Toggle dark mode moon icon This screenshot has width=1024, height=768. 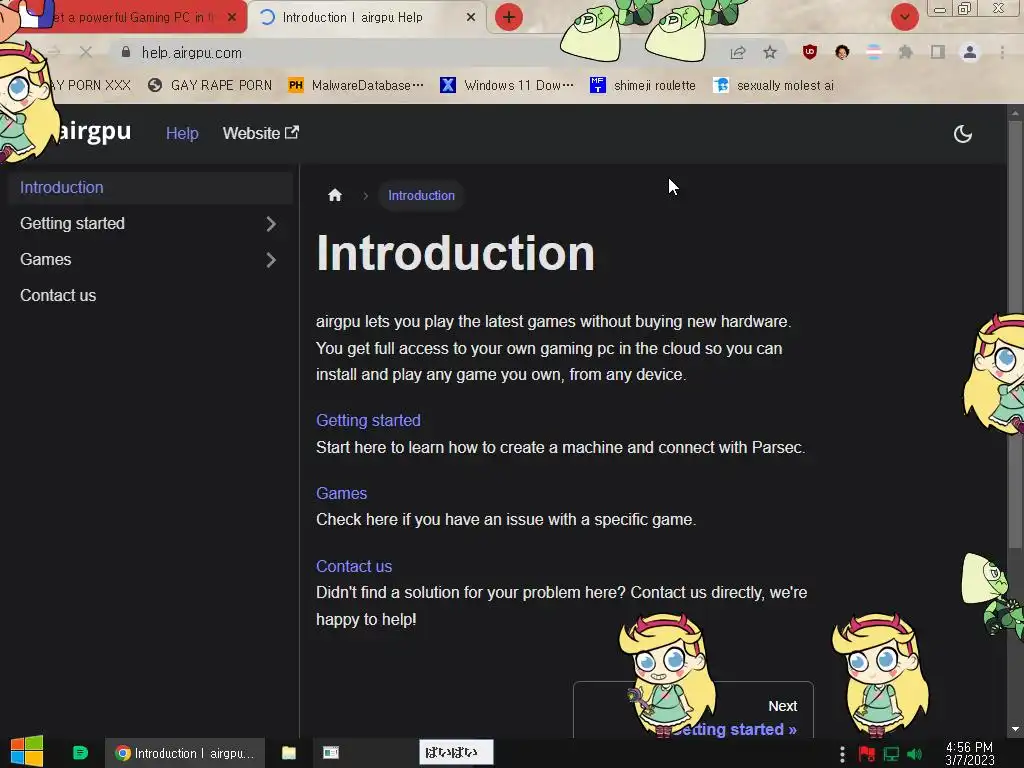point(963,134)
